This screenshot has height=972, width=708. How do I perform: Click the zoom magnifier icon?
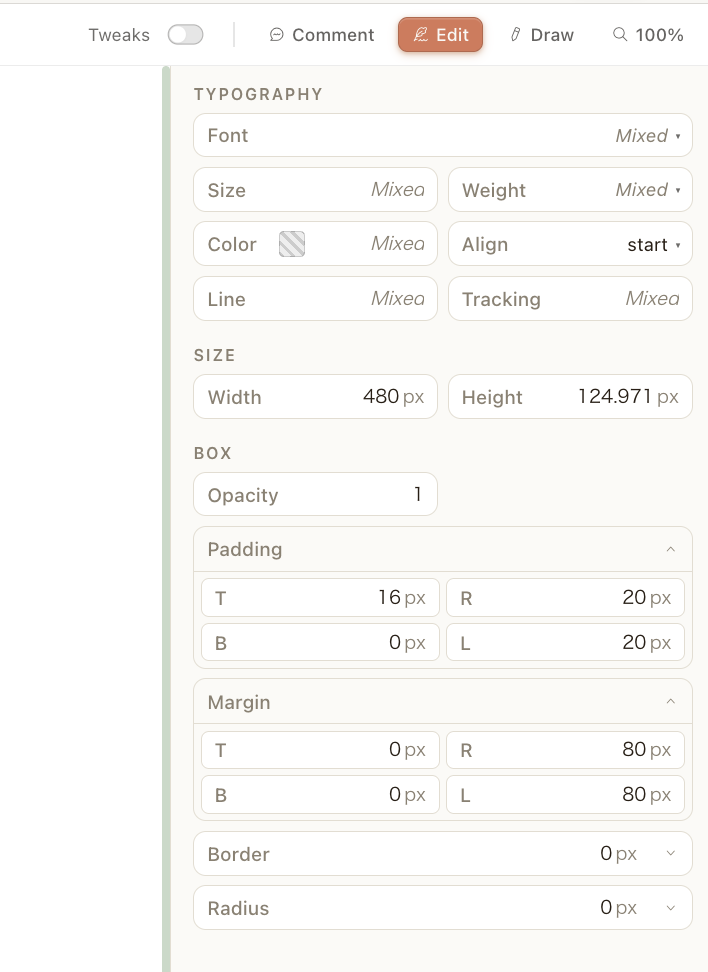(620, 35)
